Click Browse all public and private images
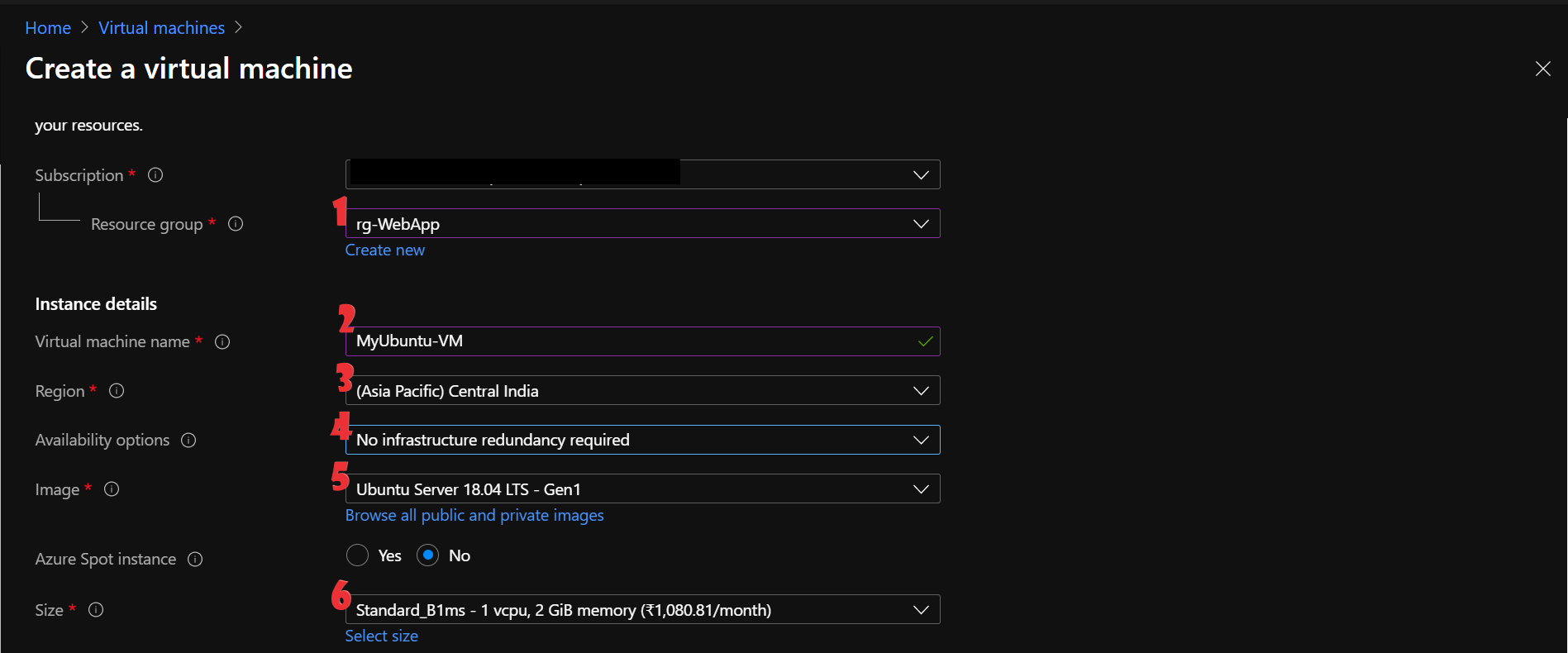1568x653 pixels. pyautogui.click(x=474, y=516)
